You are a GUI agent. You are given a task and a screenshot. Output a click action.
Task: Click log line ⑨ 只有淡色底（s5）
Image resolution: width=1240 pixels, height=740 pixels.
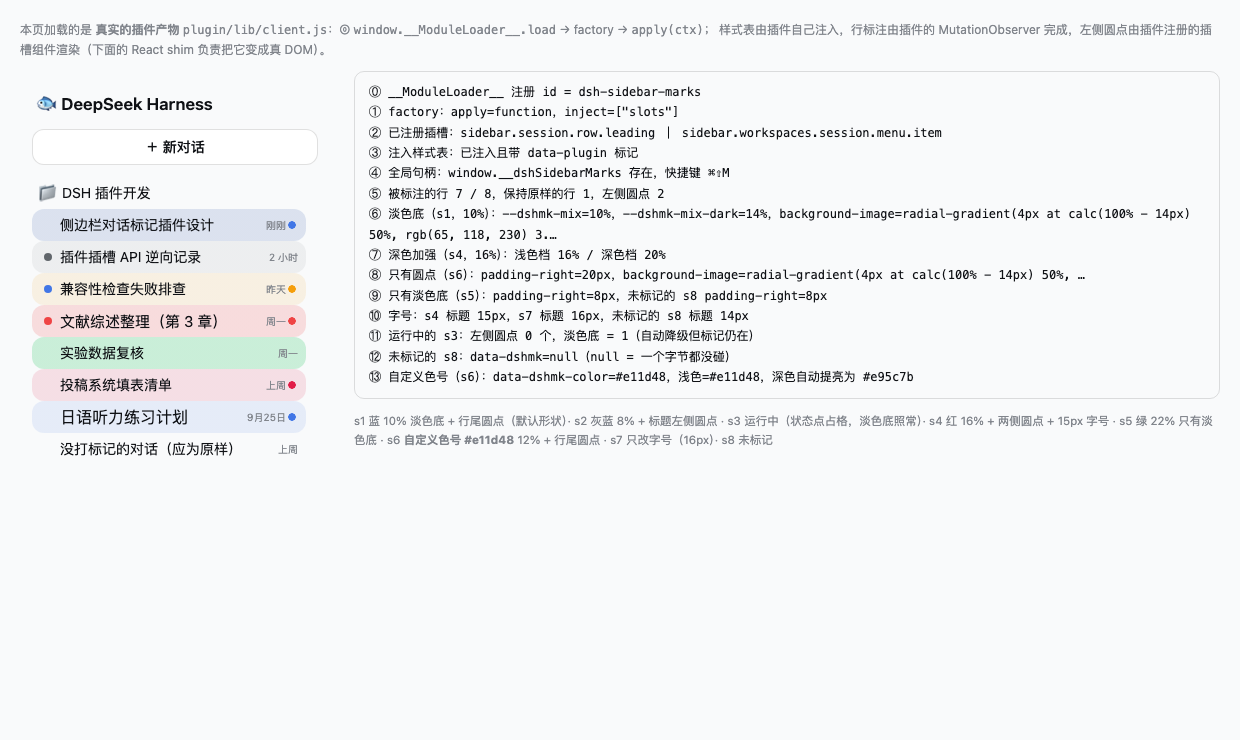[598, 296]
